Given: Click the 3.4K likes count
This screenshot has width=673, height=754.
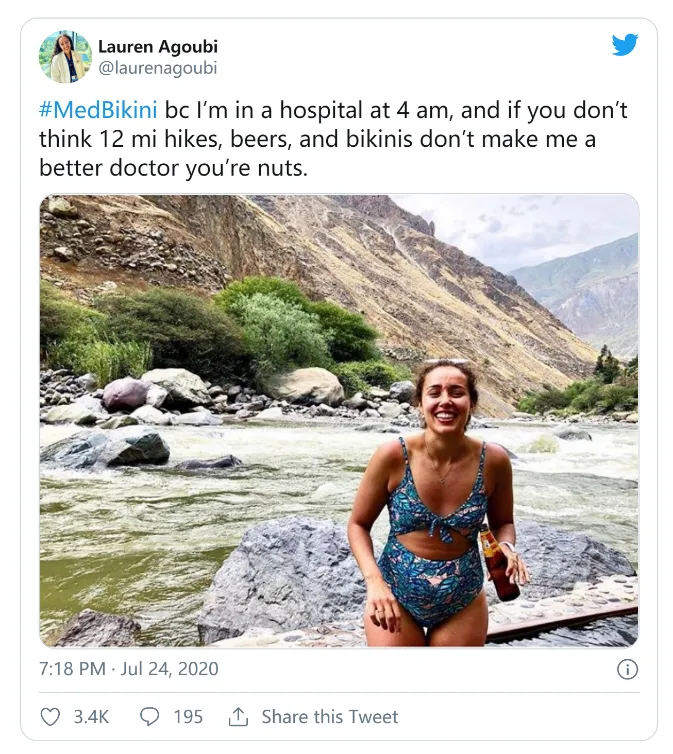Looking at the screenshot, I should [x=91, y=717].
